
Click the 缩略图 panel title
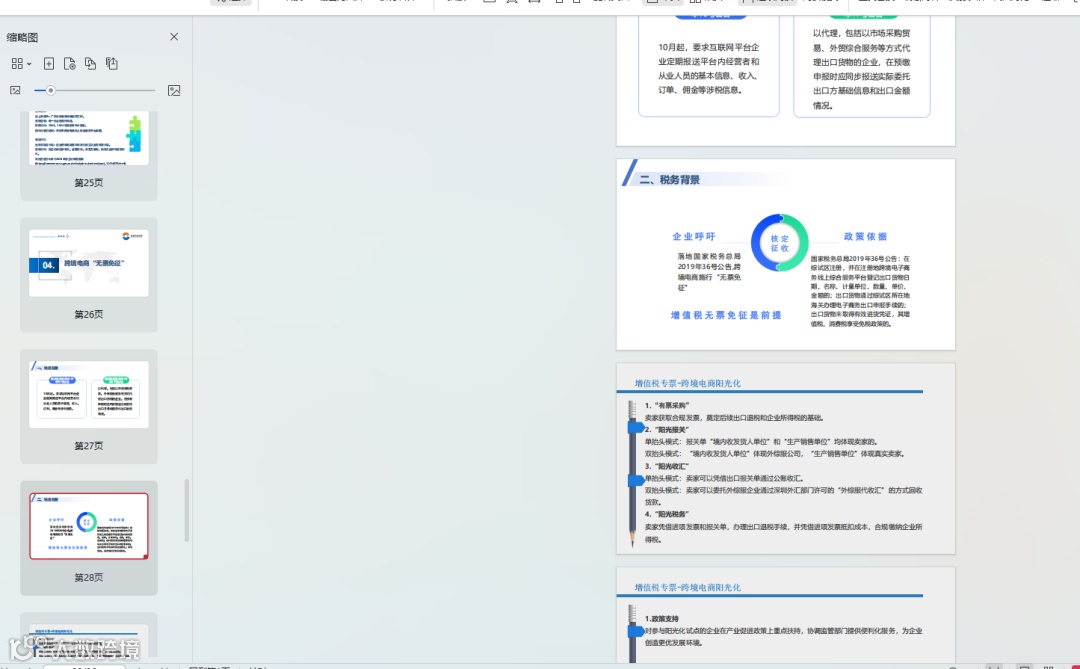[23, 37]
